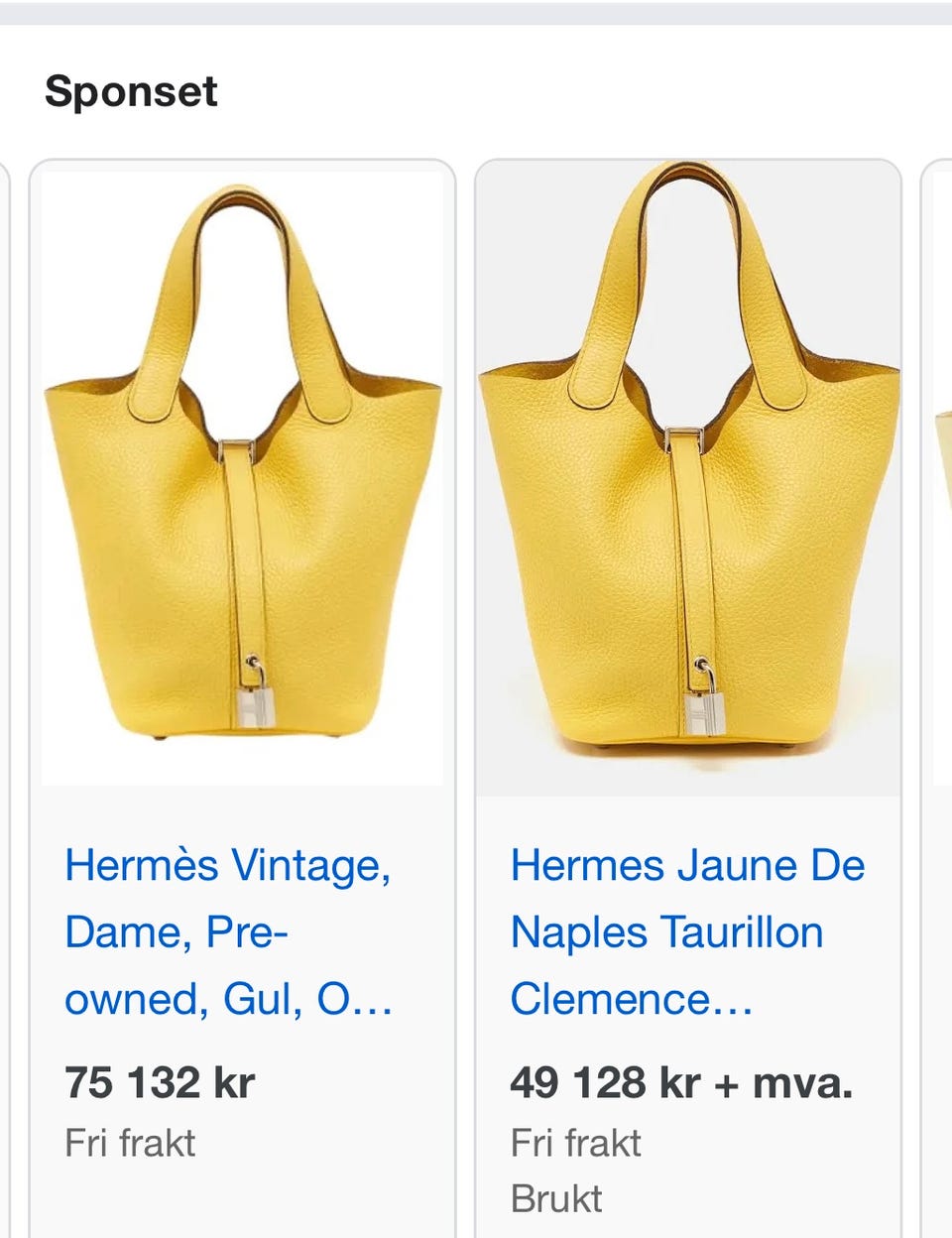Select the 75 132 kr price
The height and width of the screenshot is (1238, 952).
pyautogui.click(x=160, y=1082)
